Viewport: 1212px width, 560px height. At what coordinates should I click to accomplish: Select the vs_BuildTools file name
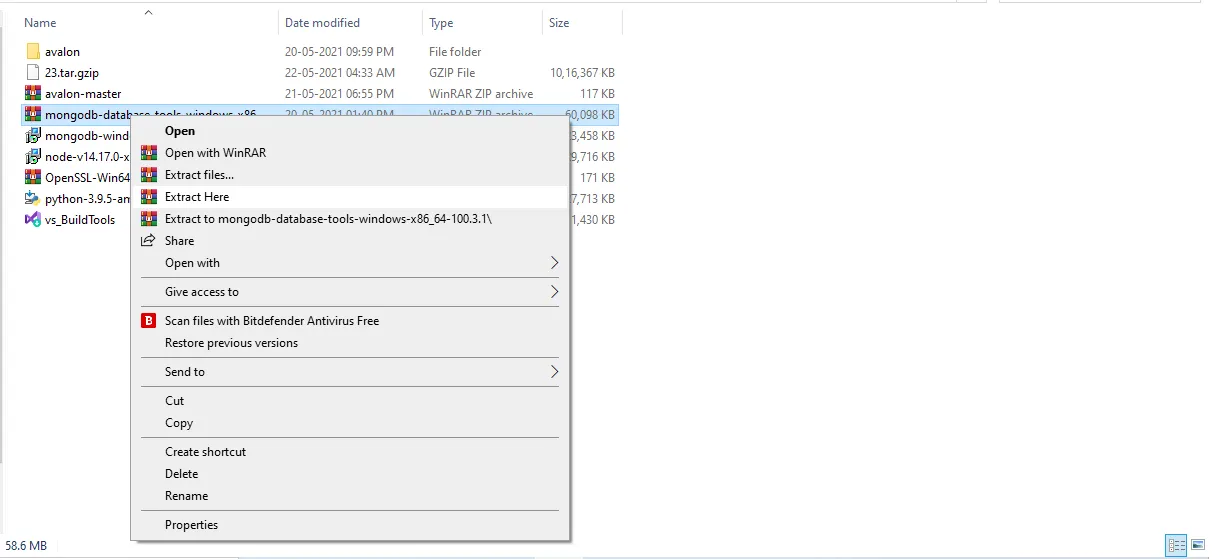(x=80, y=220)
